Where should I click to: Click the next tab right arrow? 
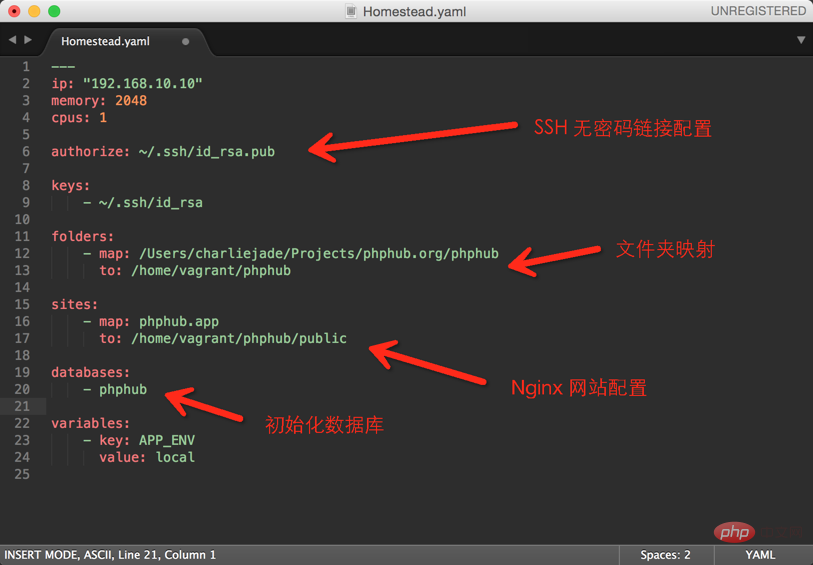point(28,40)
